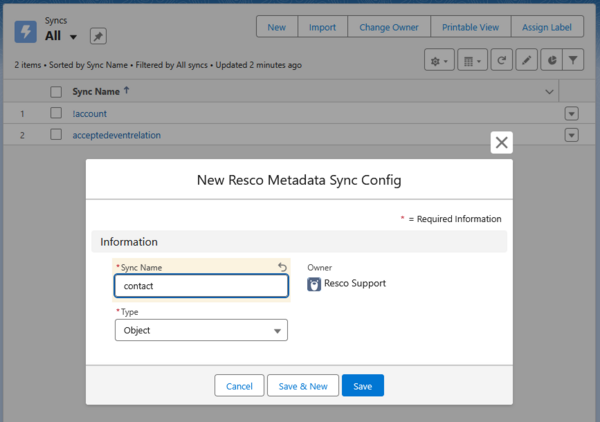Expand the Type Object dropdown
Image resolution: width=600 pixels, height=422 pixels.
pos(201,330)
